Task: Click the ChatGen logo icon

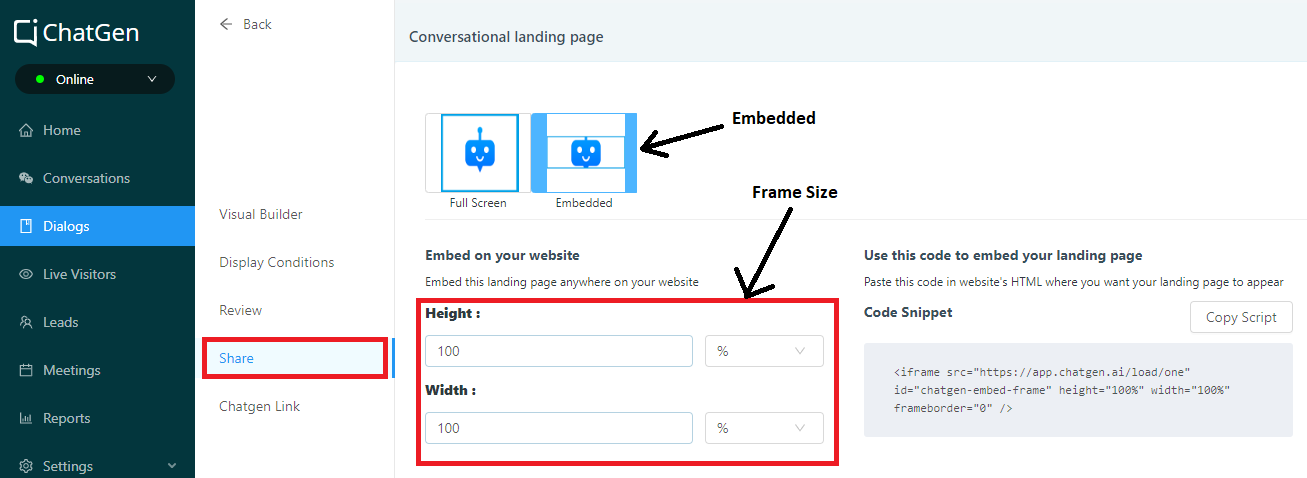Action: point(27,33)
